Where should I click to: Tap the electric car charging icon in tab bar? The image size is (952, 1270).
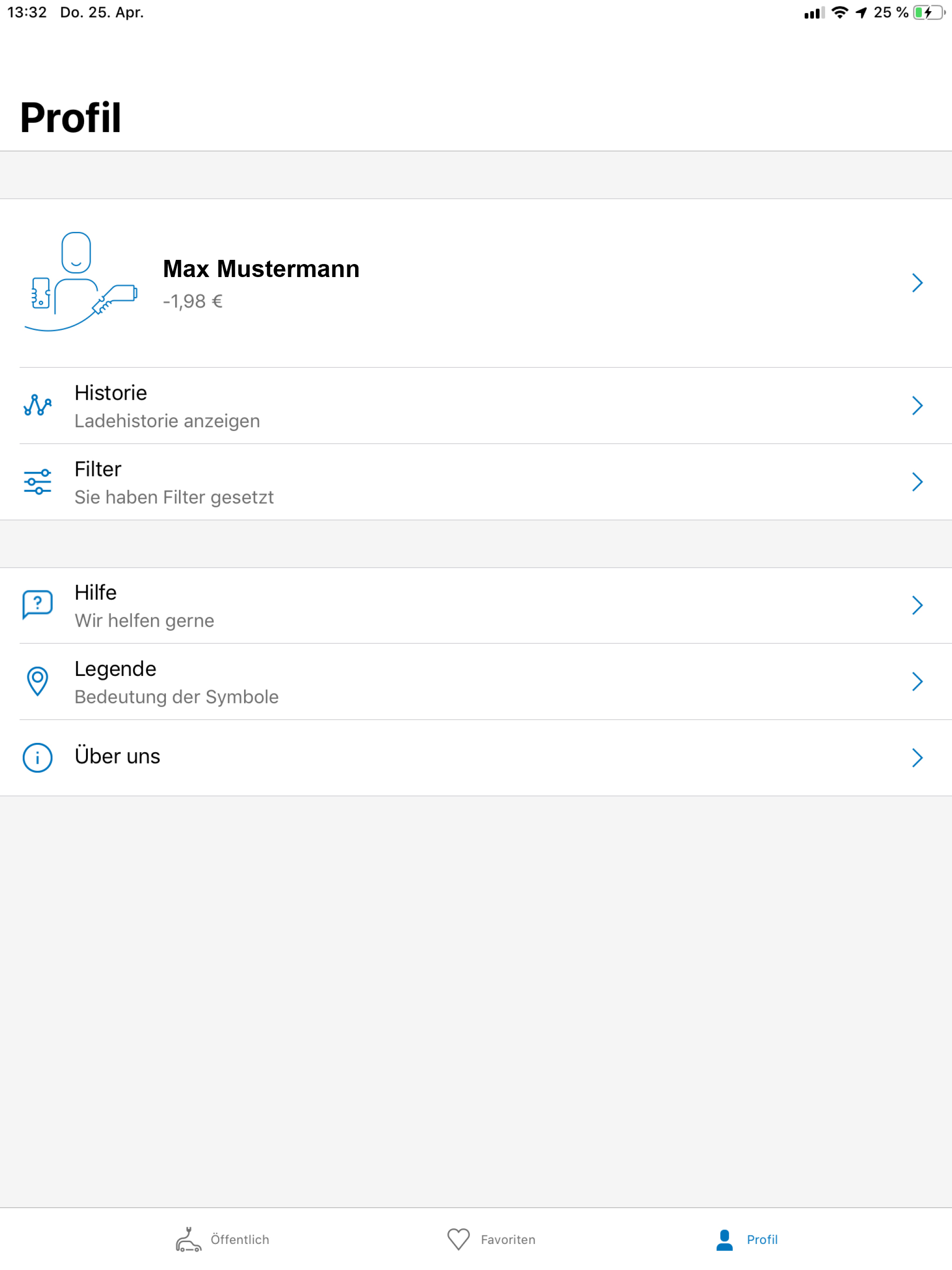point(188,1240)
